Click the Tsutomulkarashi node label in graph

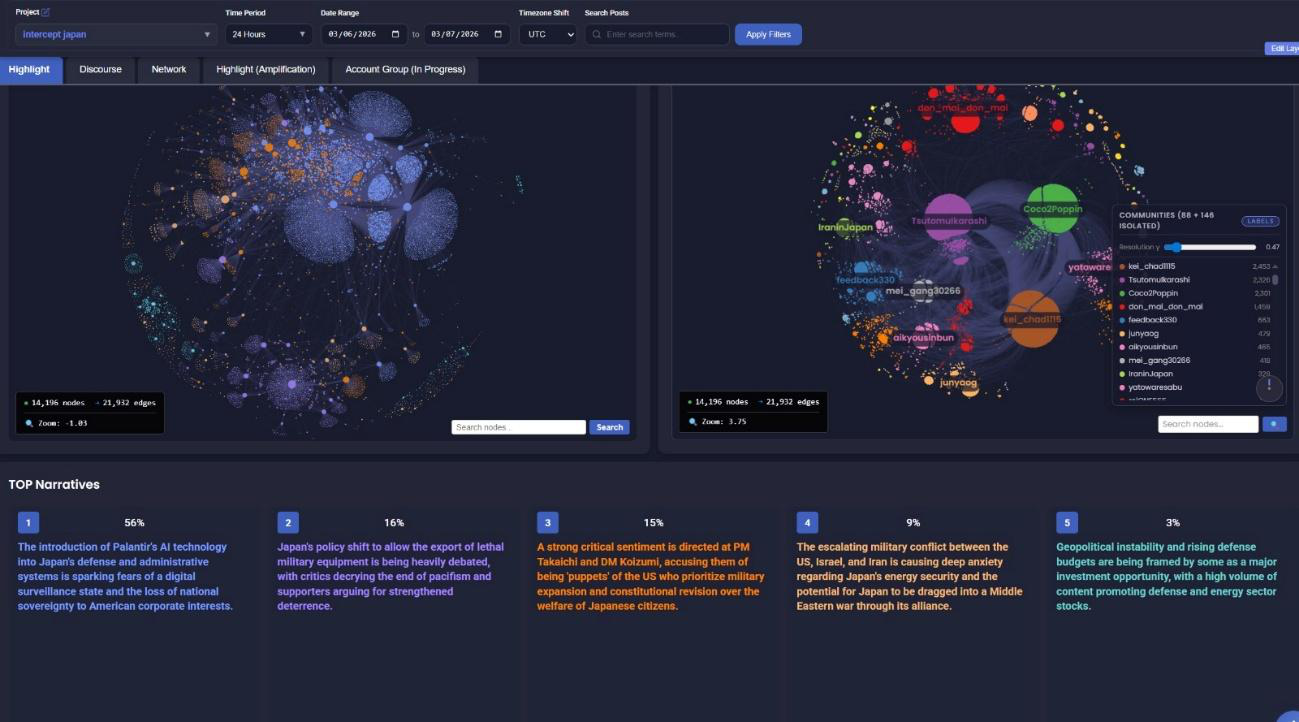pyautogui.click(x=948, y=220)
